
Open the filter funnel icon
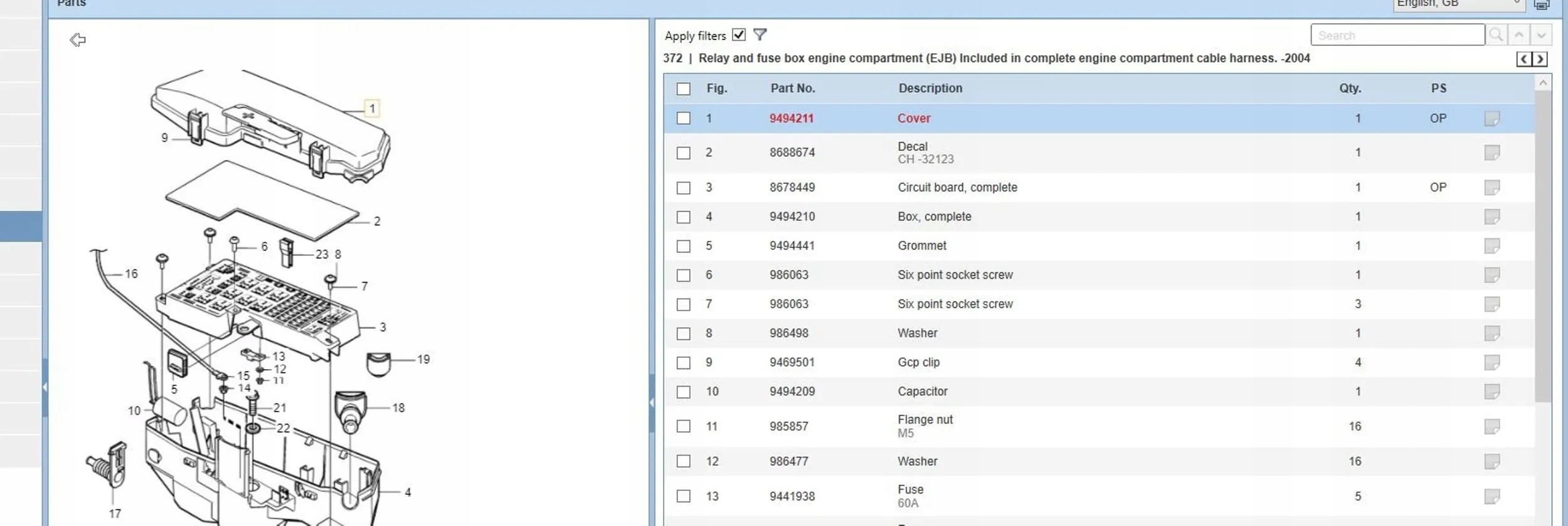click(x=760, y=35)
